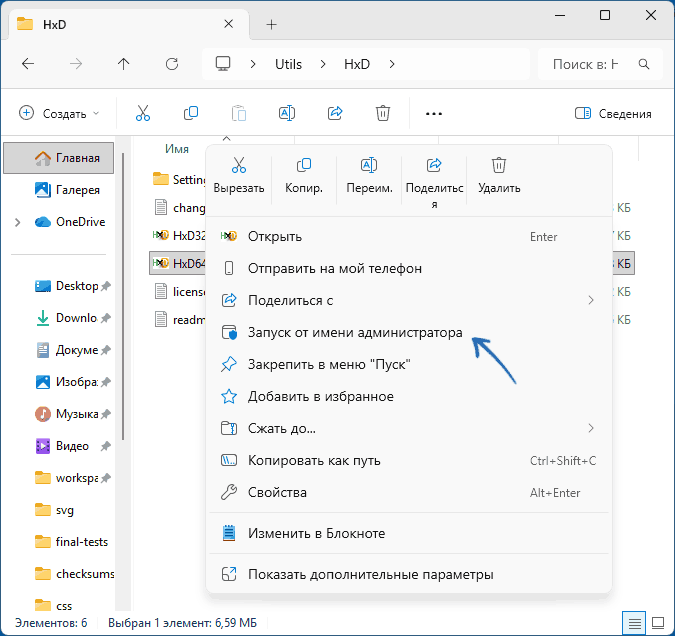The height and width of the screenshot is (636, 675).
Task: Choose Открыть from the context menu
Action: coord(409,236)
